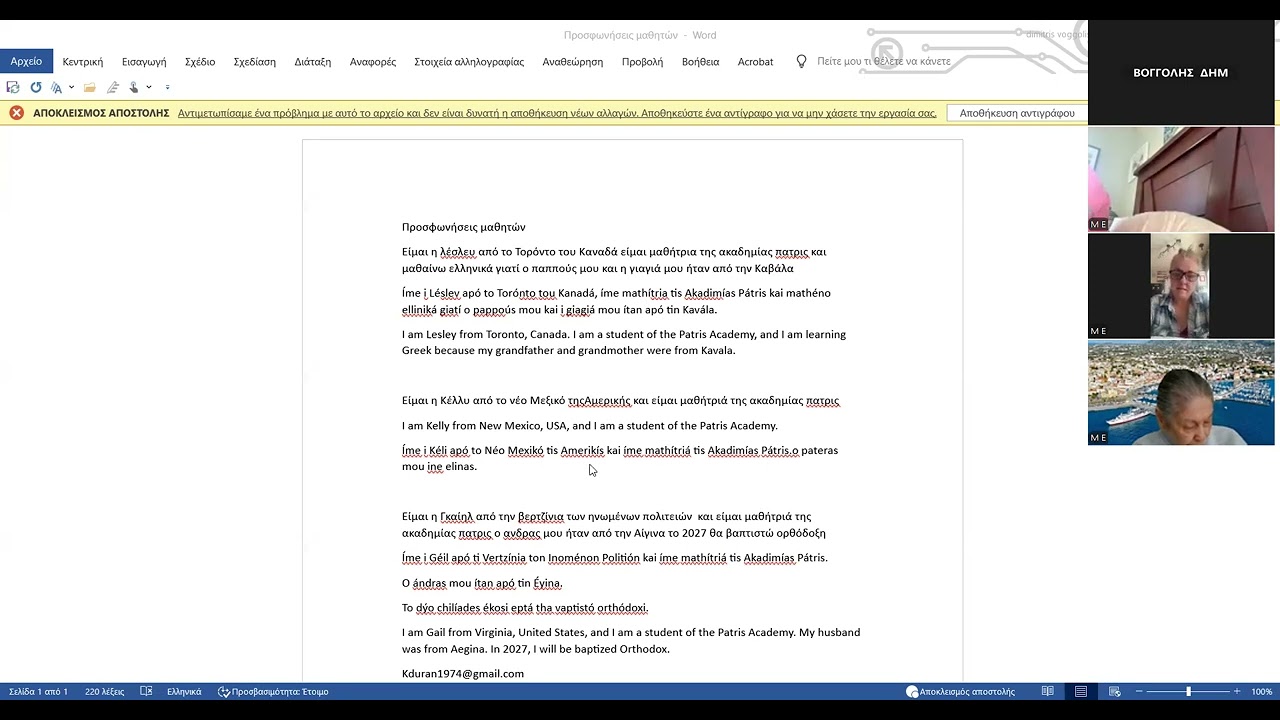Click the text styles 'A' icon in toolbar
The height and width of the screenshot is (720, 1280).
(x=57, y=88)
